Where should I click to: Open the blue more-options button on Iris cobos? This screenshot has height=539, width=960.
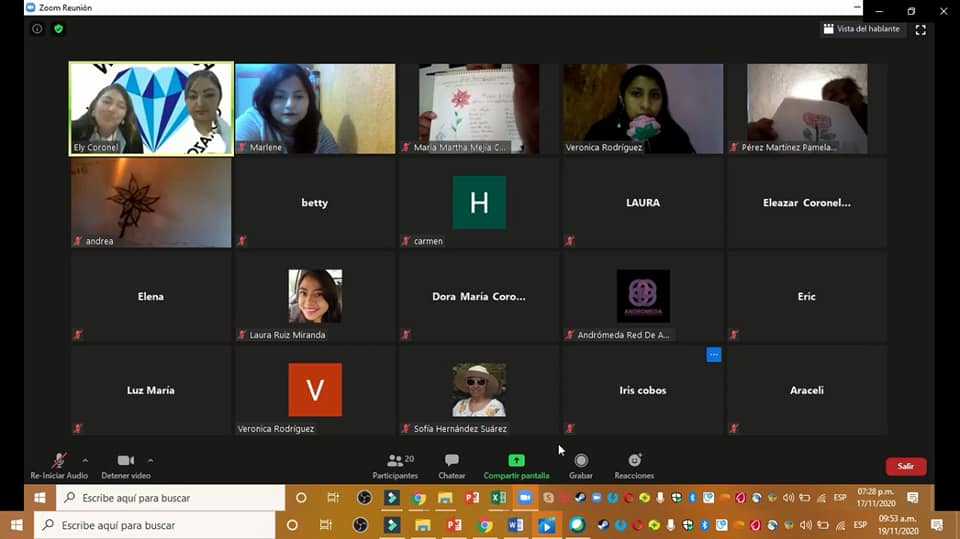point(713,354)
